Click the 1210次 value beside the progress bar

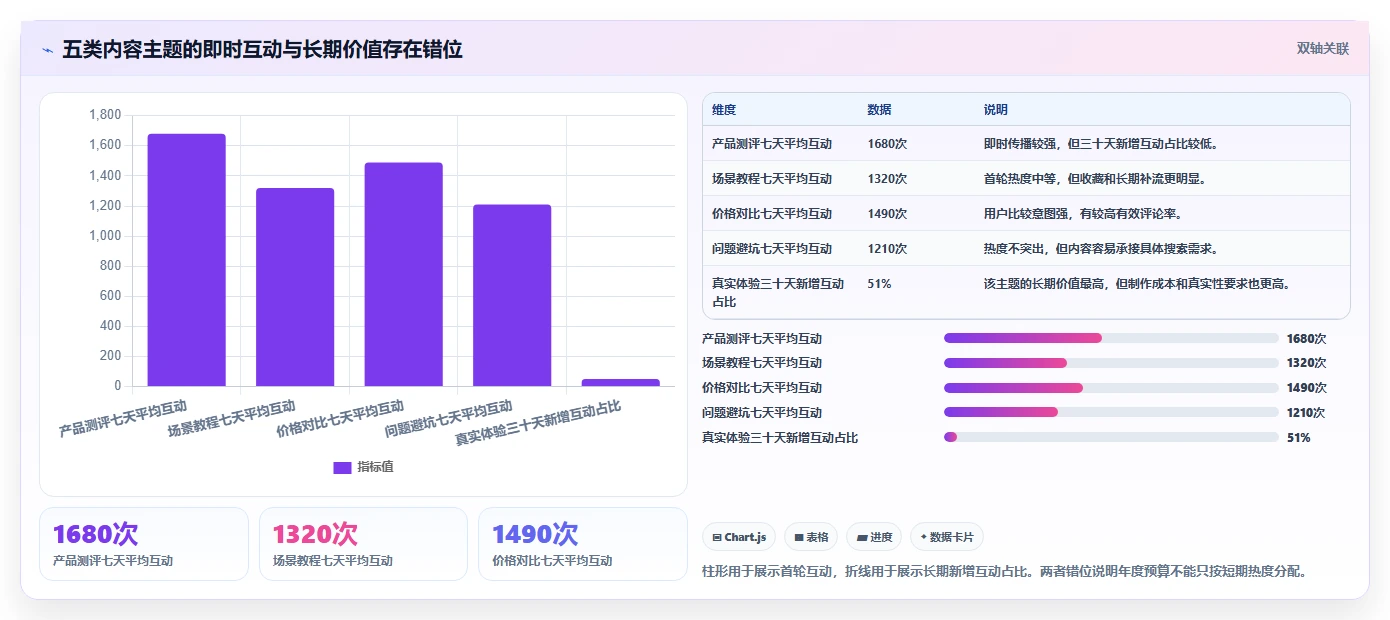coord(1306,412)
